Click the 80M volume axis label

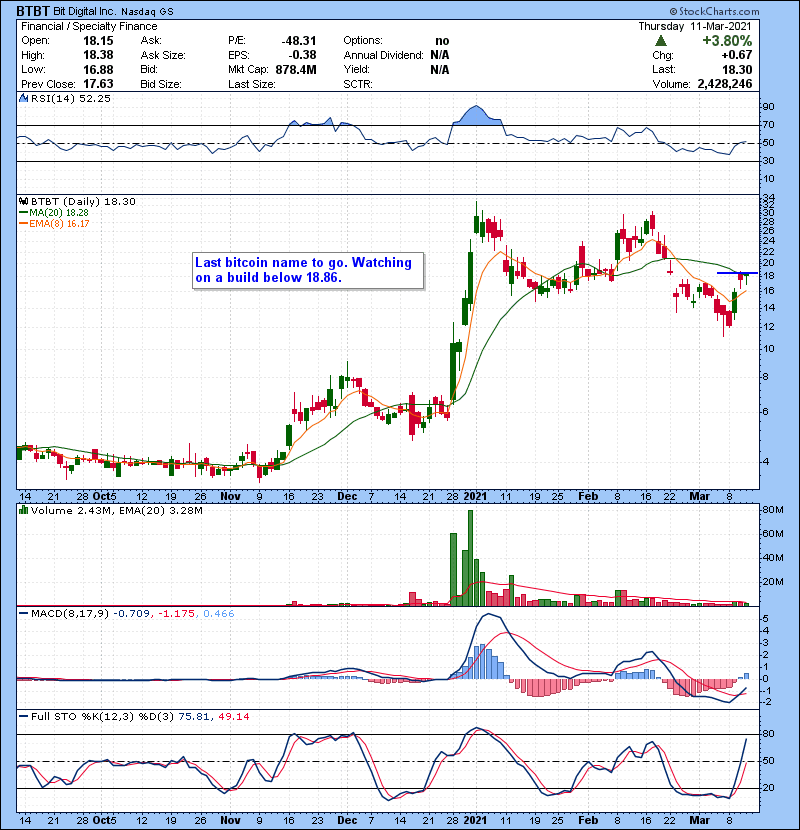(x=772, y=510)
